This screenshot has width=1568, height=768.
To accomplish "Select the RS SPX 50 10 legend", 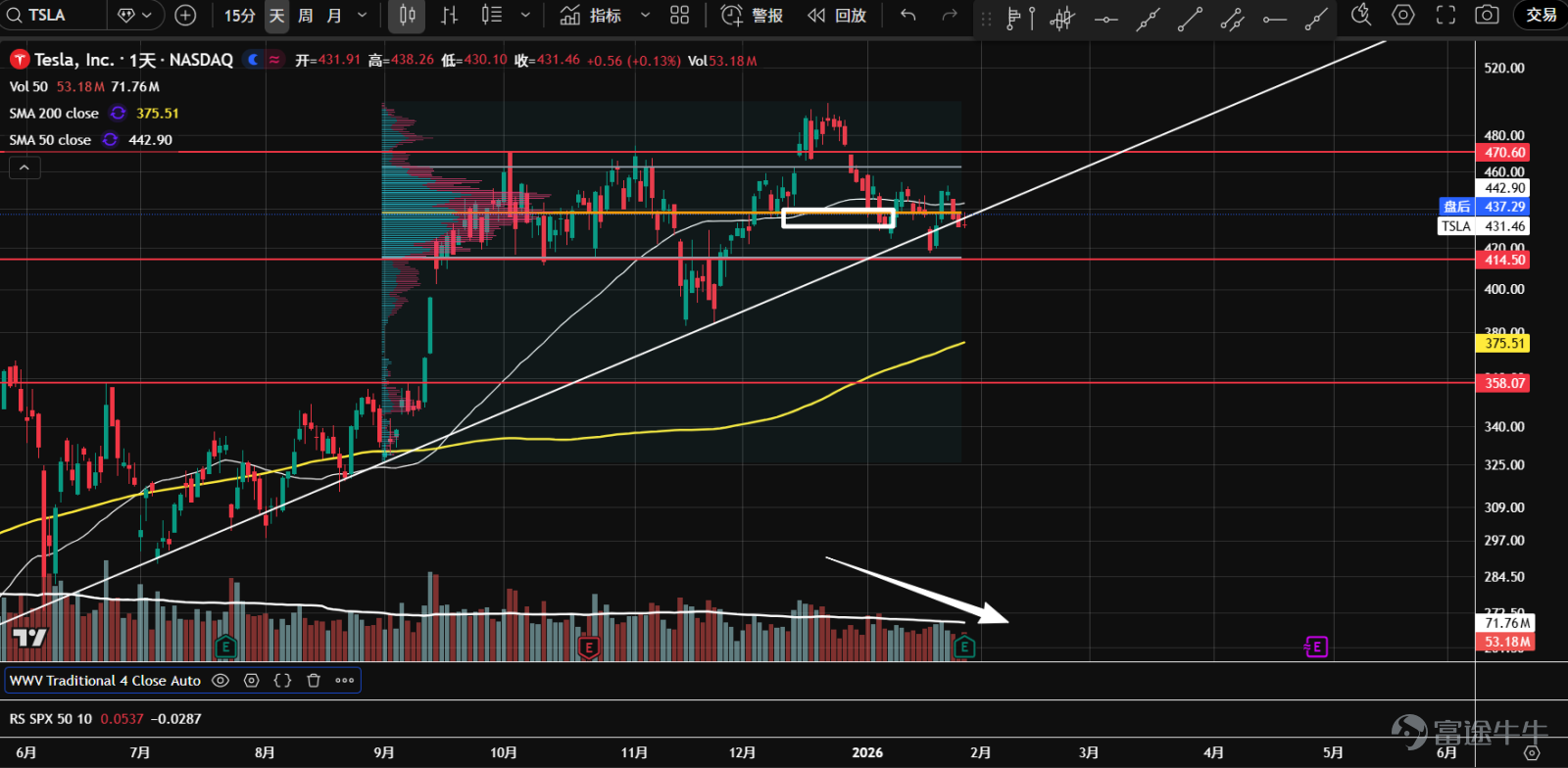I will click(51, 719).
